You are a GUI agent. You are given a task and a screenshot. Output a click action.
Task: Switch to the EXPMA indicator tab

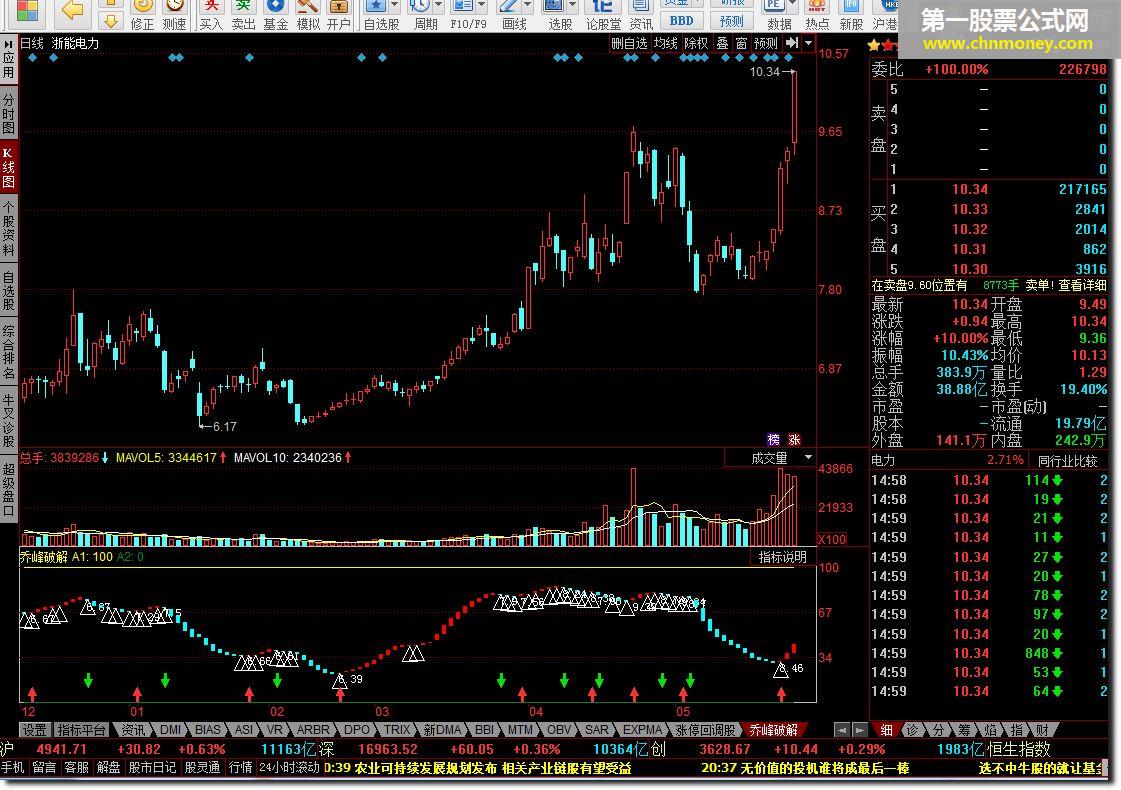[x=642, y=730]
